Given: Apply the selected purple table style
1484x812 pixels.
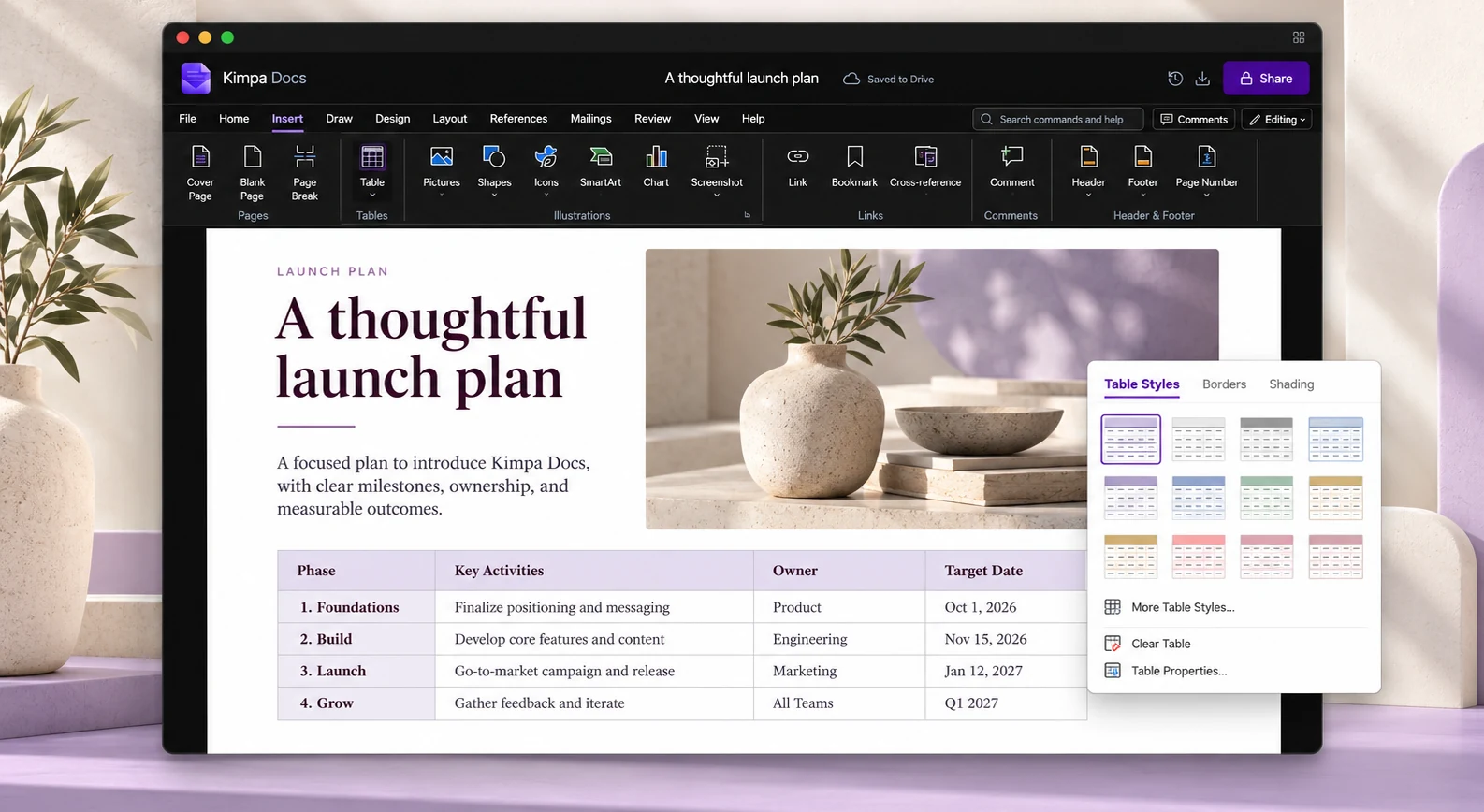Looking at the screenshot, I should tap(1130, 440).
